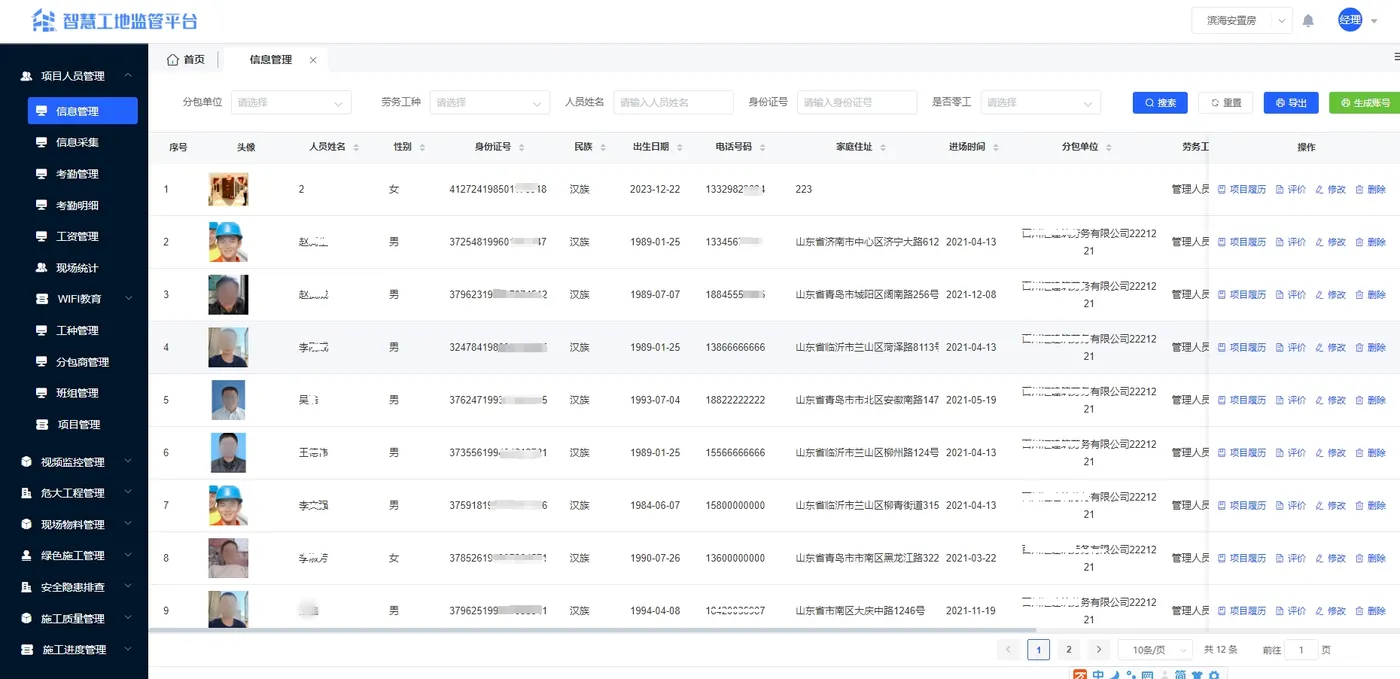This screenshot has width=1400, height=679.
Task: Expand the 现场物料管理 menu group
Action: pos(74,524)
